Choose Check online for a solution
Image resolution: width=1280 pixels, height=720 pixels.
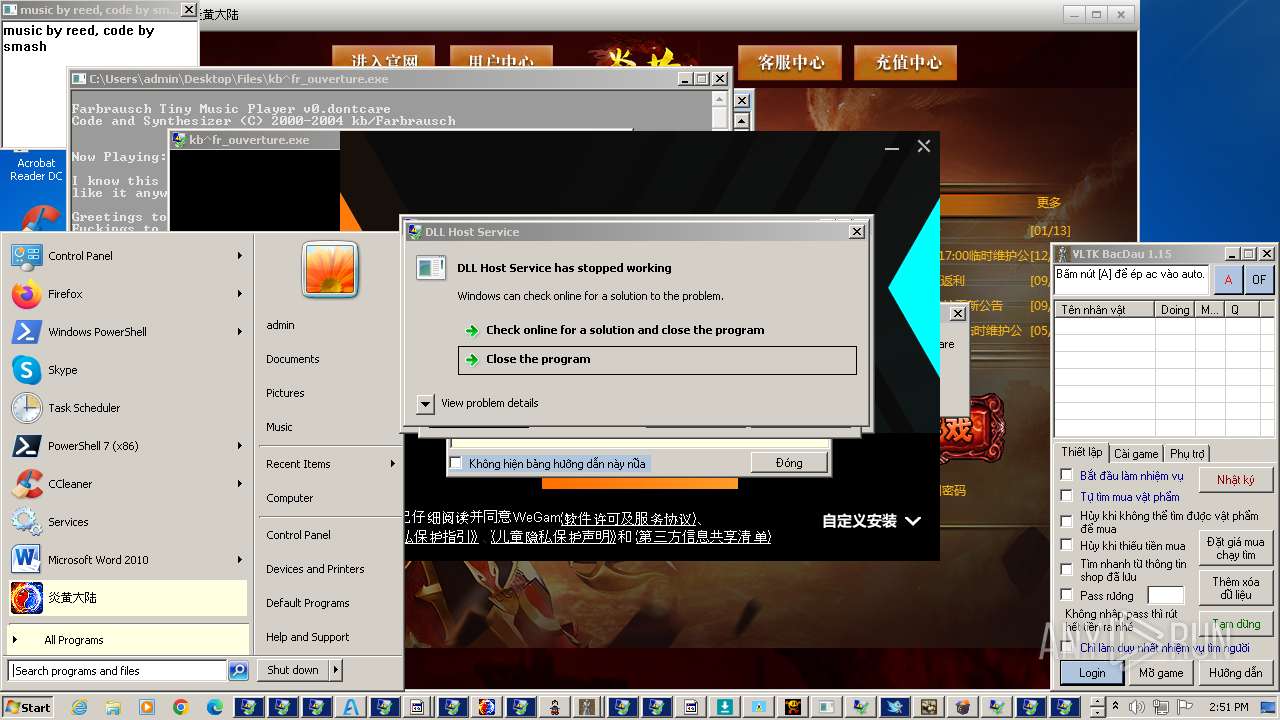click(657, 330)
